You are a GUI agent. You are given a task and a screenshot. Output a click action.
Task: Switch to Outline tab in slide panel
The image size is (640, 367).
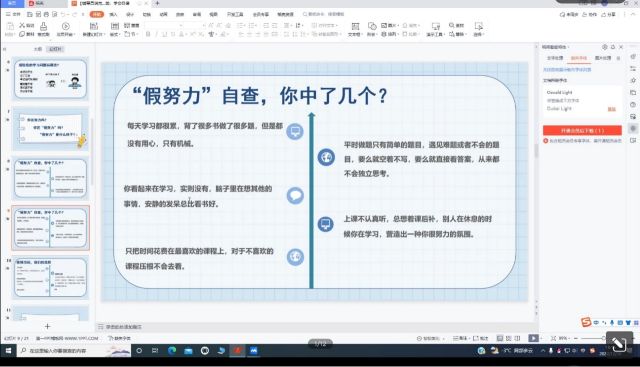pyautogui.click(x=38, y=49)
